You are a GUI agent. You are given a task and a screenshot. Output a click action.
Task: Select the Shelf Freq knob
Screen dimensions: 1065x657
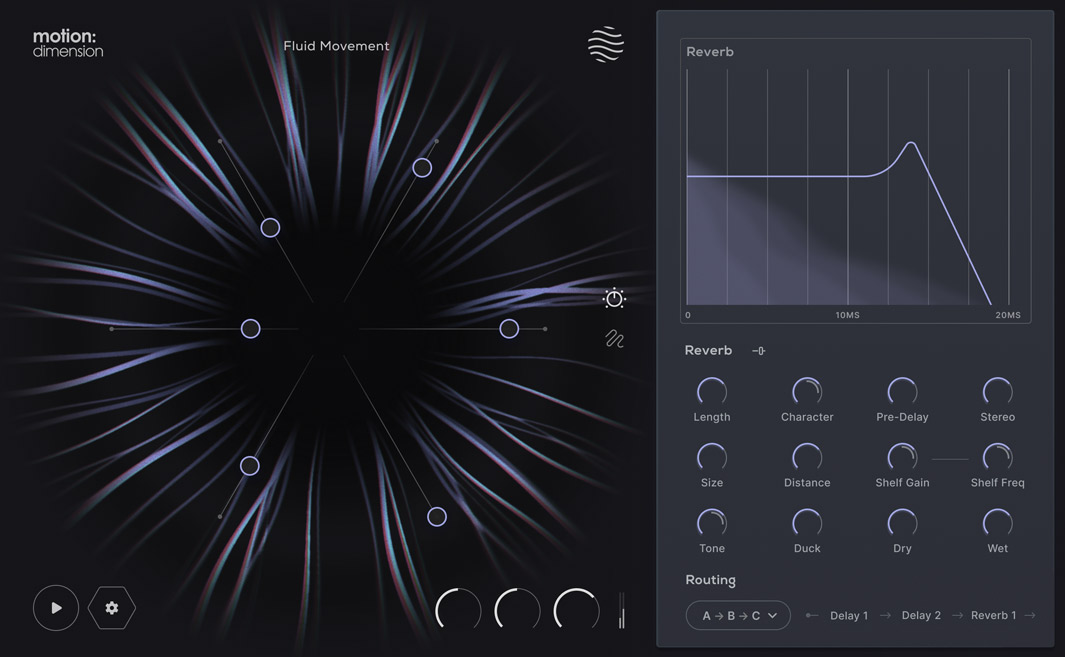(997, 458)
